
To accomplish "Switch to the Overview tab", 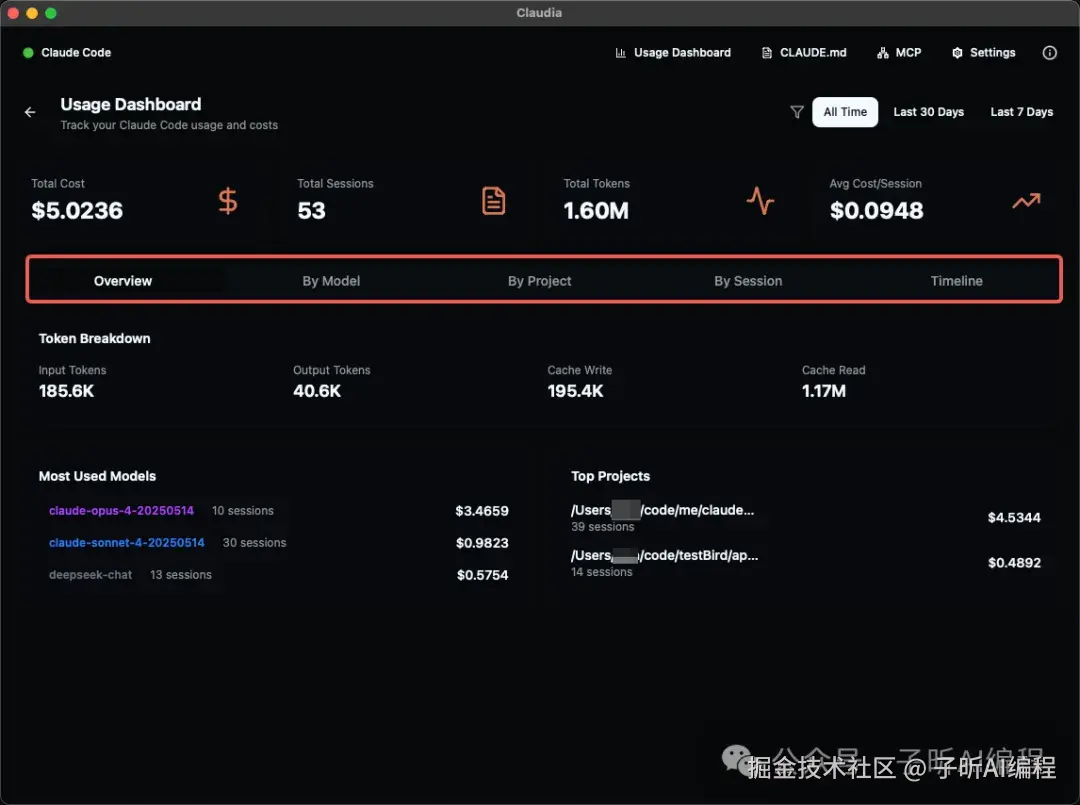I will pyautogui.click(x=123, y=281).
